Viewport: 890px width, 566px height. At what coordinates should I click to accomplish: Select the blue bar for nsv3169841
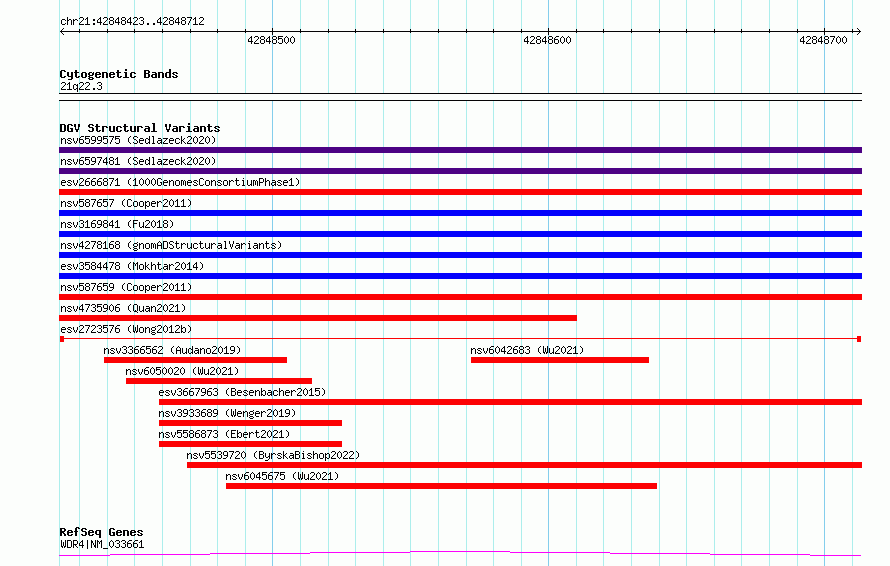460,234
